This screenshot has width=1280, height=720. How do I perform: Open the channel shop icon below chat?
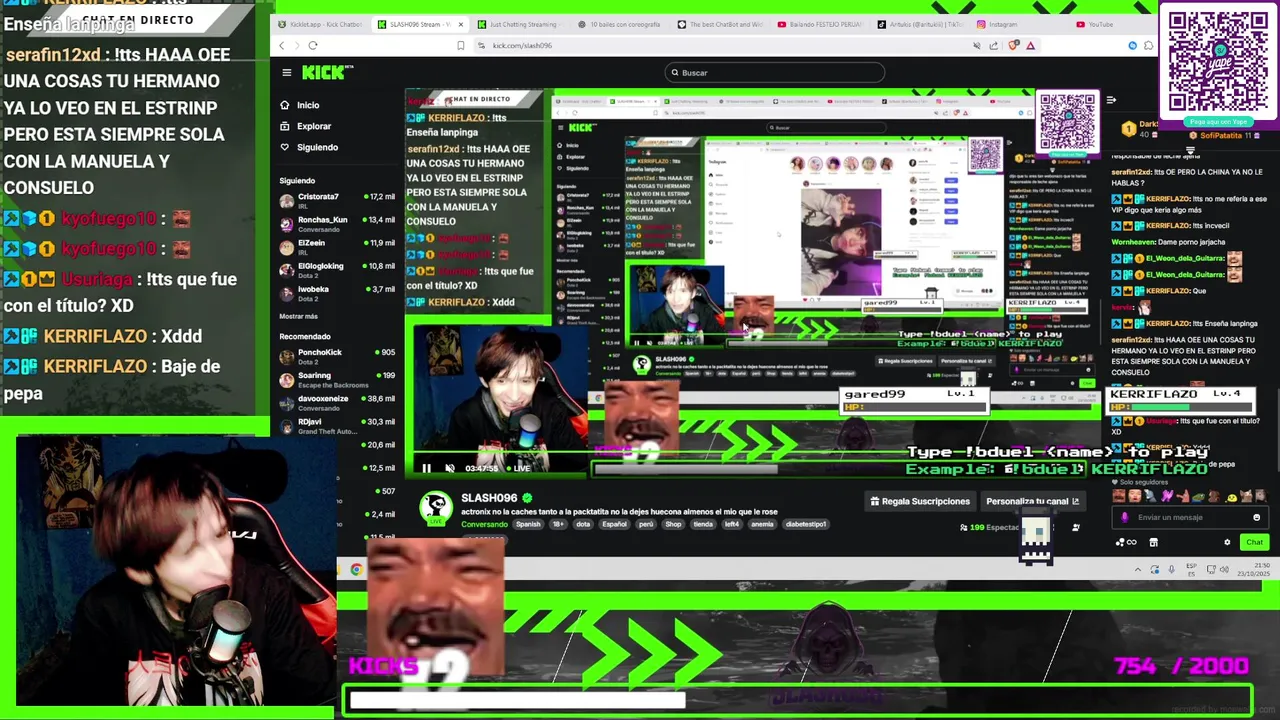pyautogui.click(x=1153, y=542)
